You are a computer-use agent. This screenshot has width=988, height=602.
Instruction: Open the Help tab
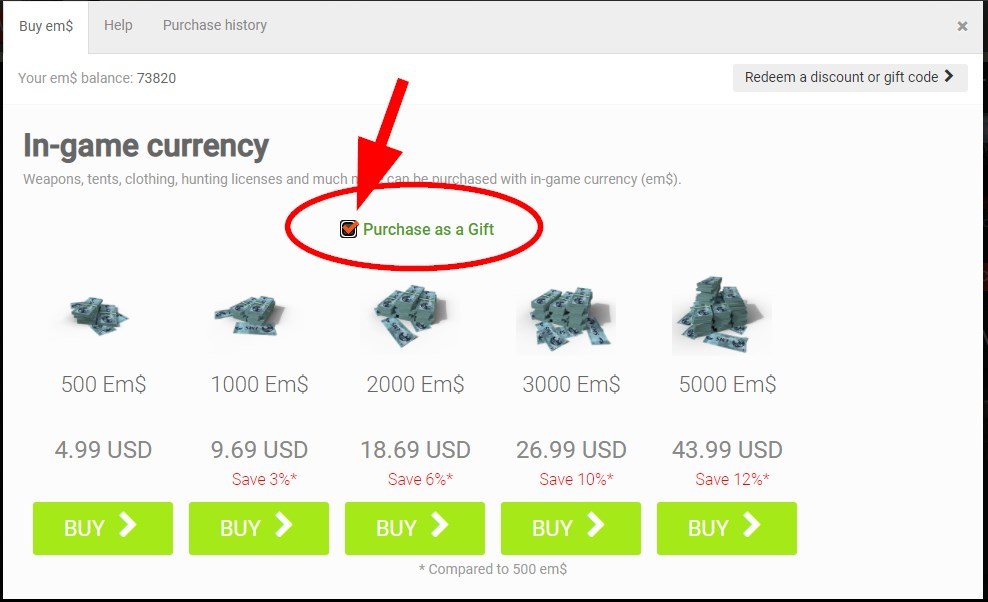click(x=118, y=25)
